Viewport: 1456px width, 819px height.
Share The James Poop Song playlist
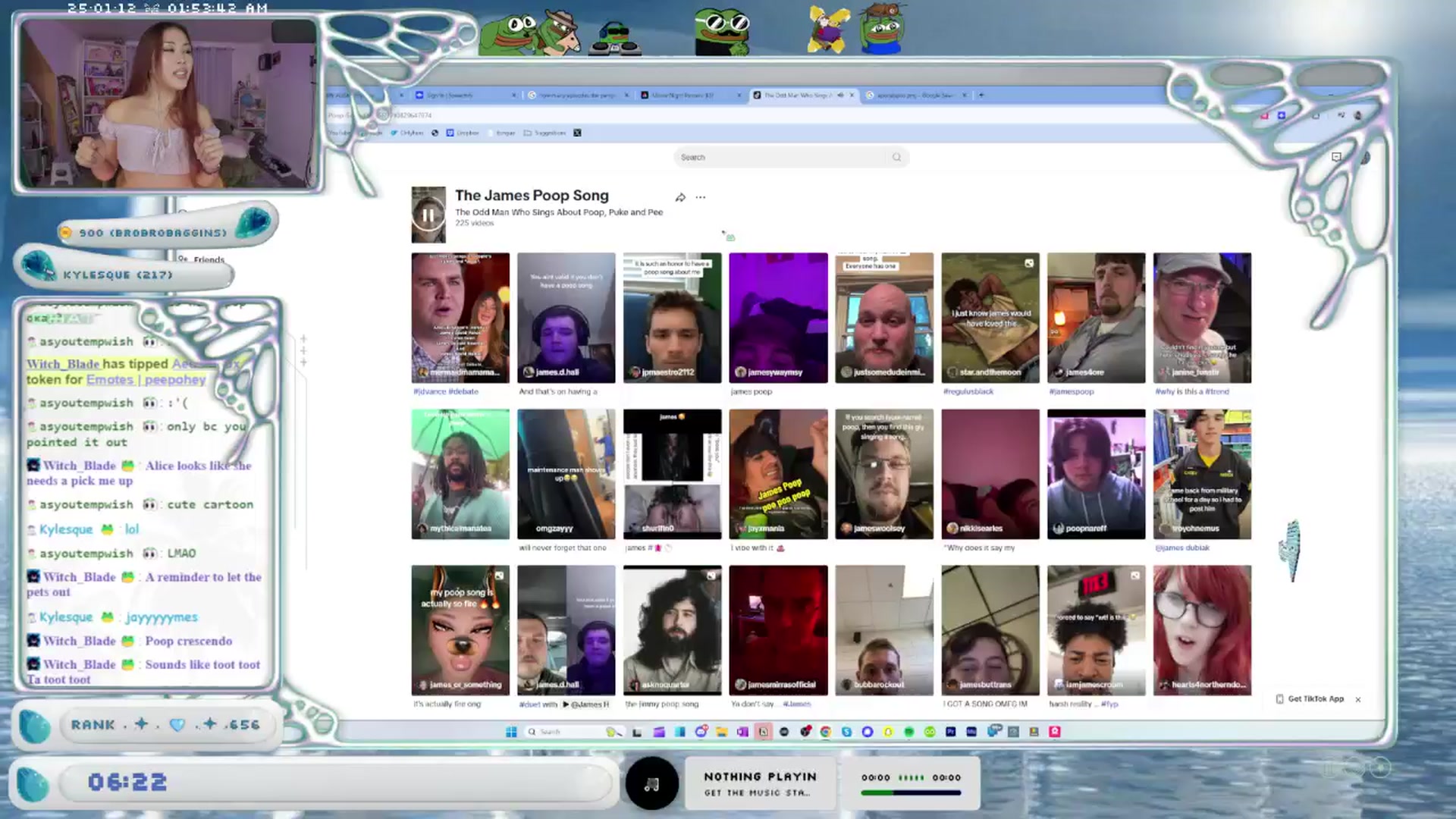(680, 197)
